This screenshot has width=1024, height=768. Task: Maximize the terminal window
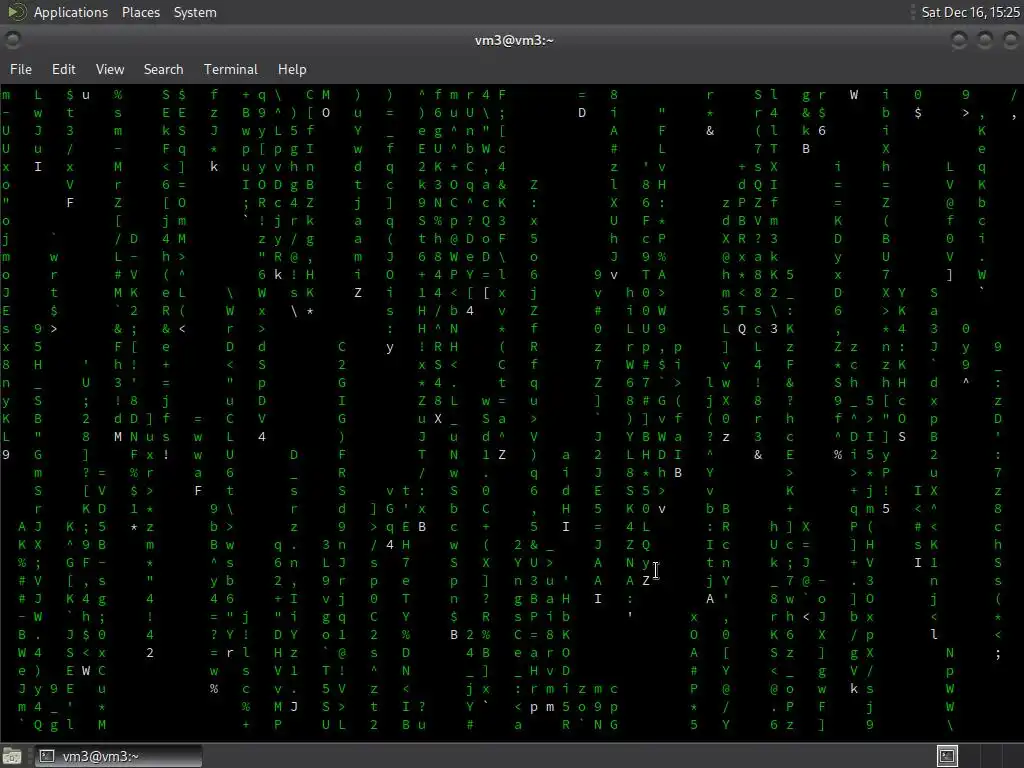pyautogui.click(x=984, y=40)
